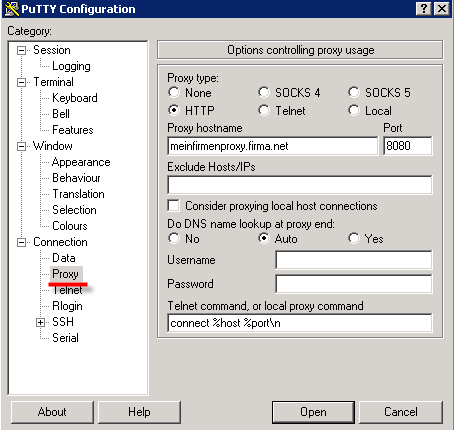The height and width of the screenshot is (430, 454).
Task: Click the Port field showing 8080
Action: (408, 146)
